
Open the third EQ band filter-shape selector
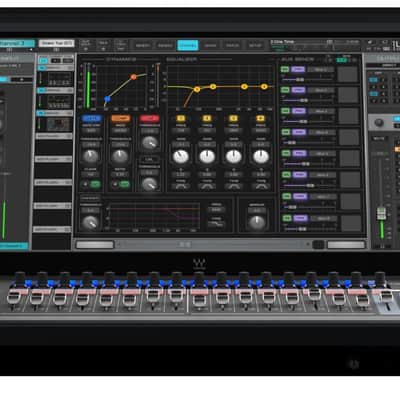point(234,187)
